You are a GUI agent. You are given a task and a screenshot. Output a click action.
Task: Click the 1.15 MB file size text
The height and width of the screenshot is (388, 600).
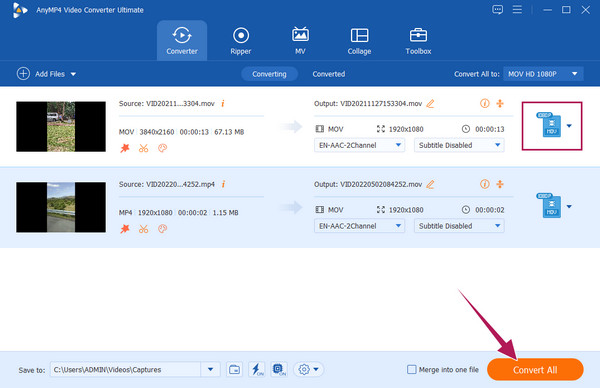[225, 213]
